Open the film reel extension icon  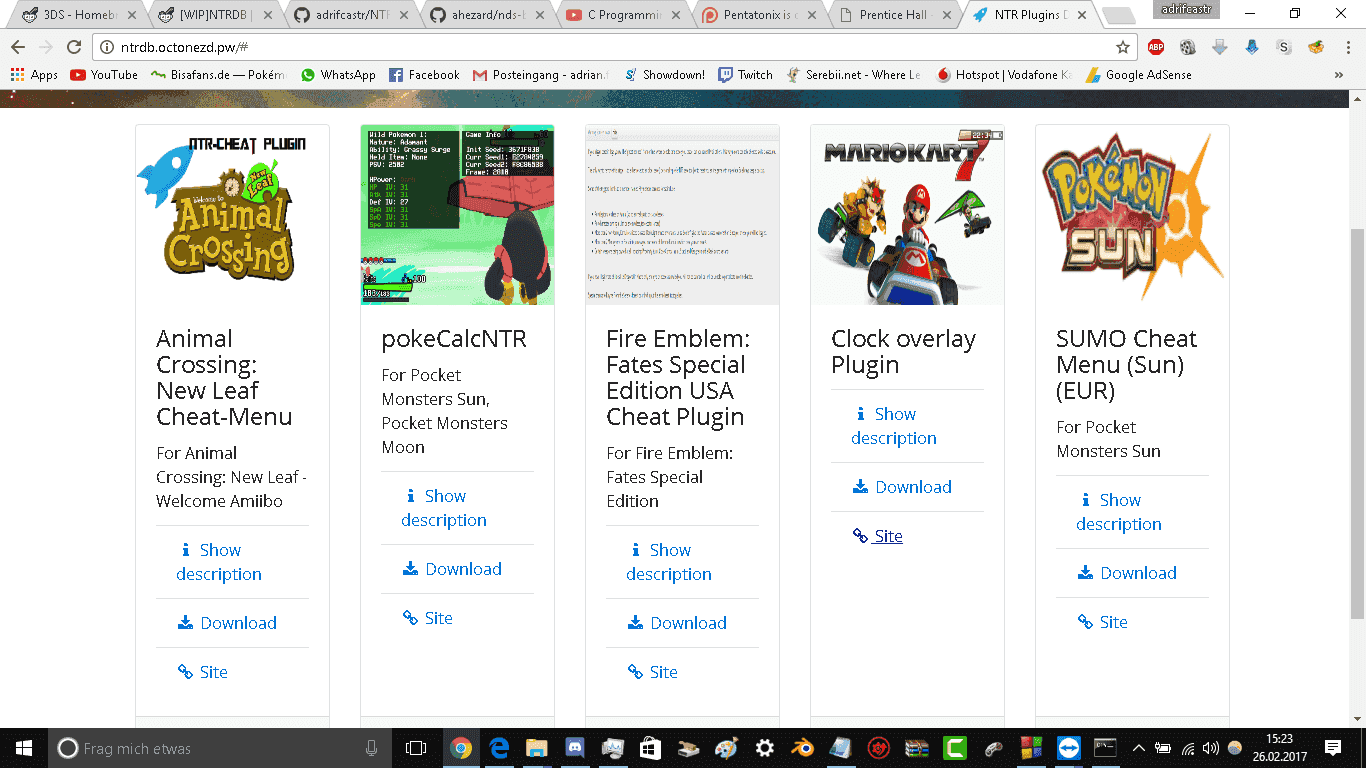click(1188, 47)
